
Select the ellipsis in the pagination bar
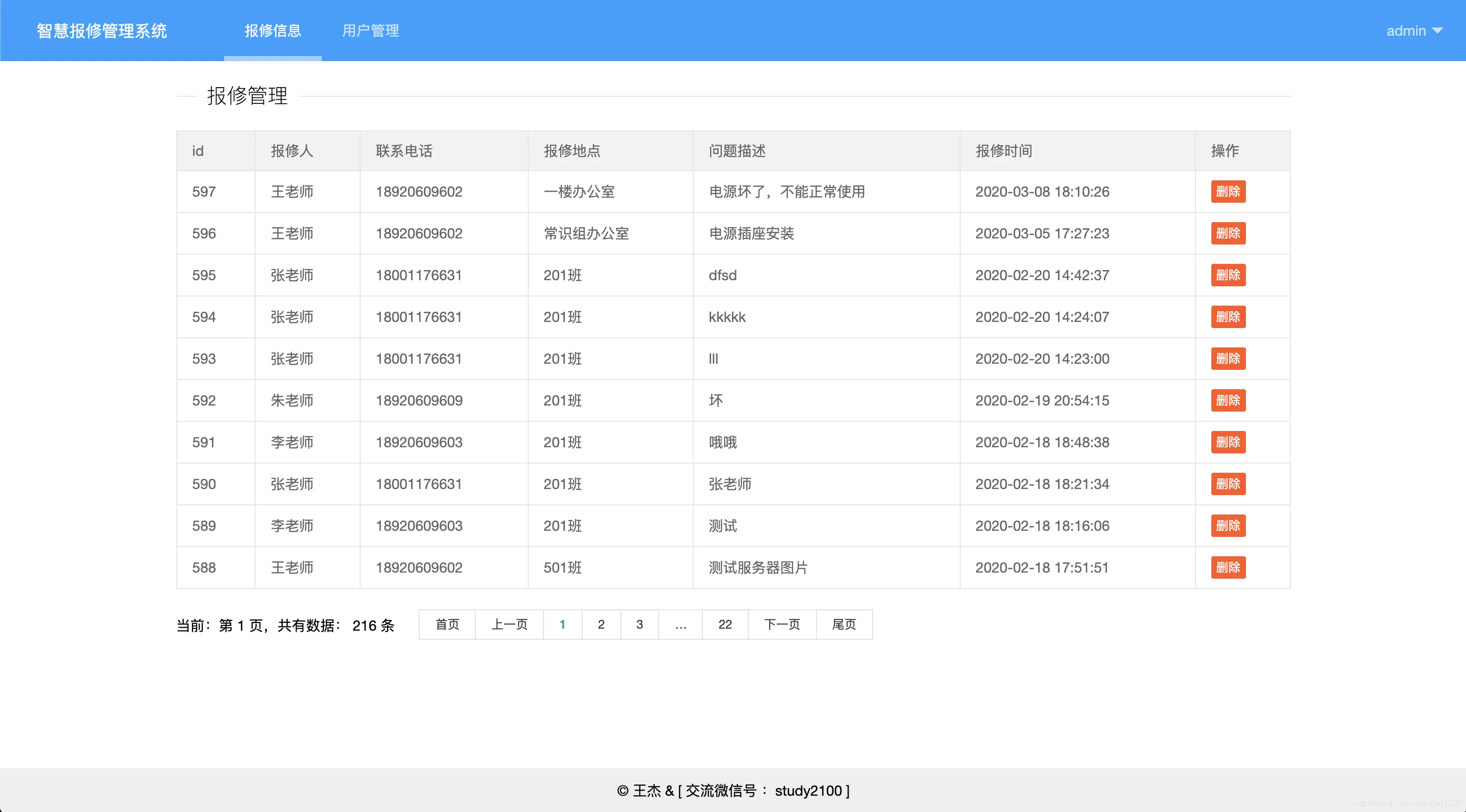point(681,624)
